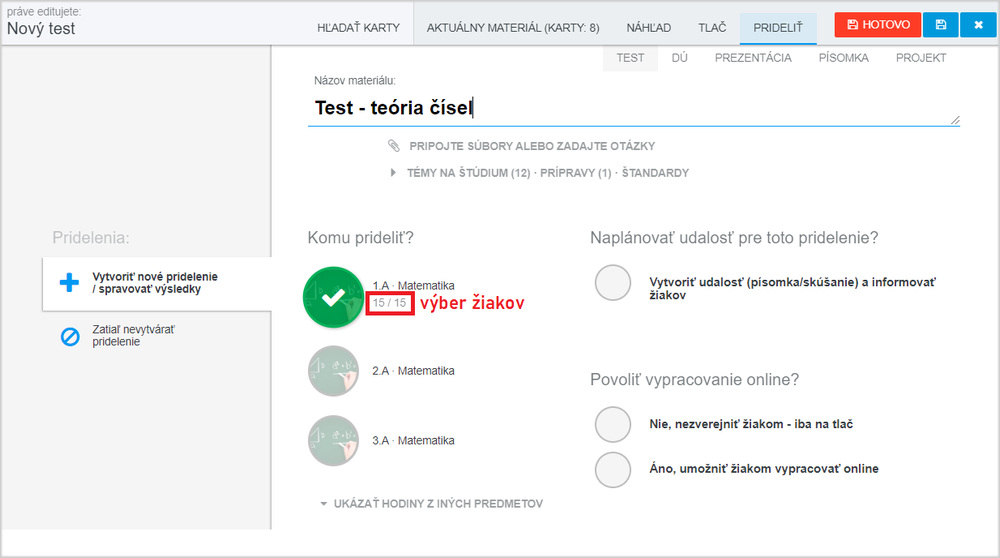Select 'Áno, umožniť žiakom vypracovať online'

point(613,469)
